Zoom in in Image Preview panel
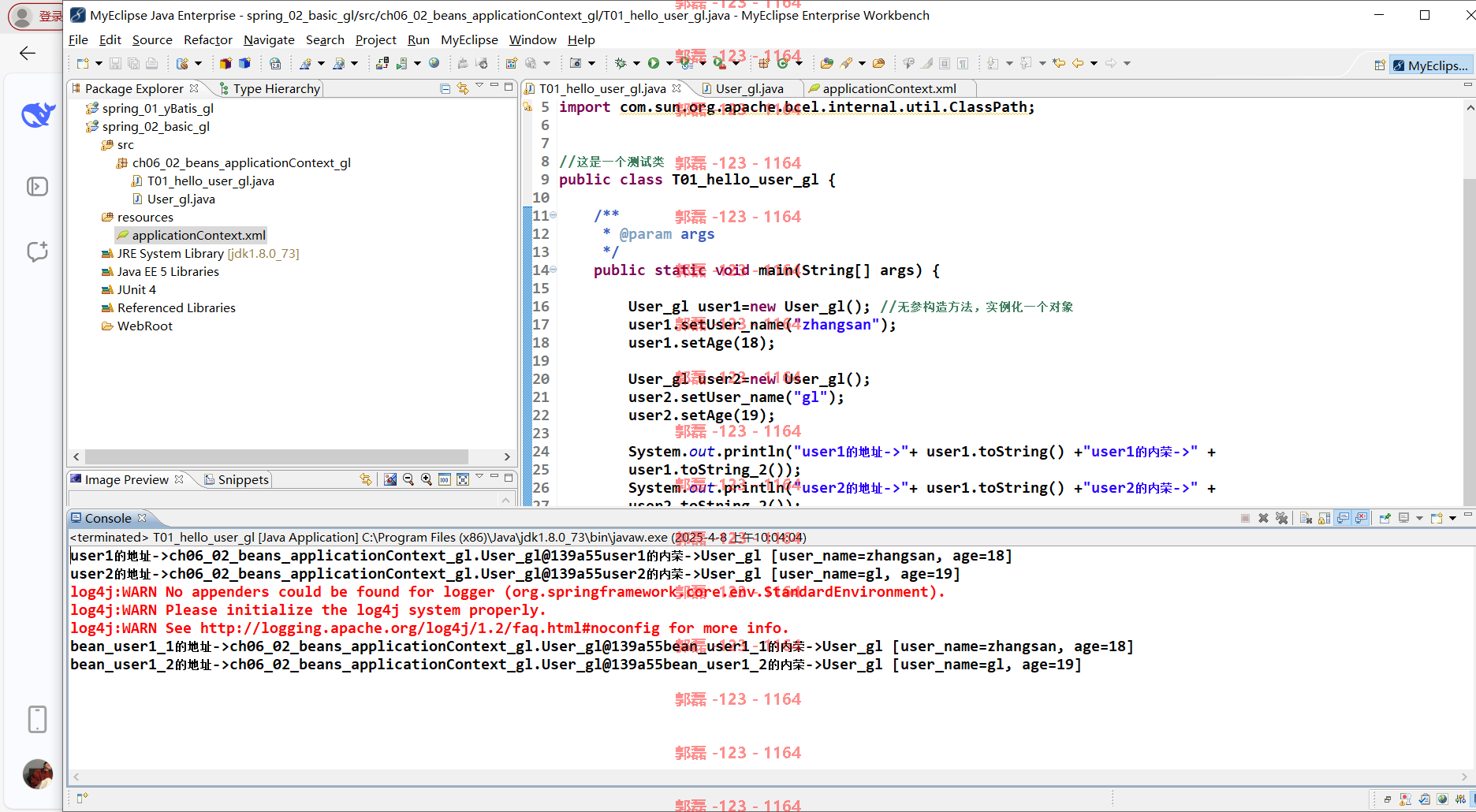The width and height of the screenshot is (1476, 812). tap(427, 479)
